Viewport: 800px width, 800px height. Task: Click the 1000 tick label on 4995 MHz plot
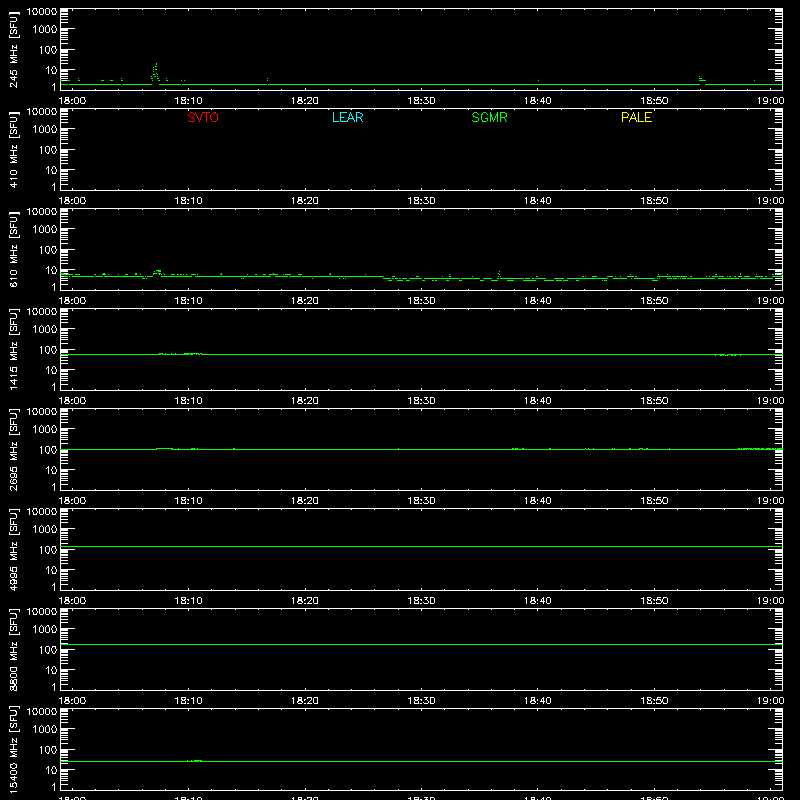(45, 530)
